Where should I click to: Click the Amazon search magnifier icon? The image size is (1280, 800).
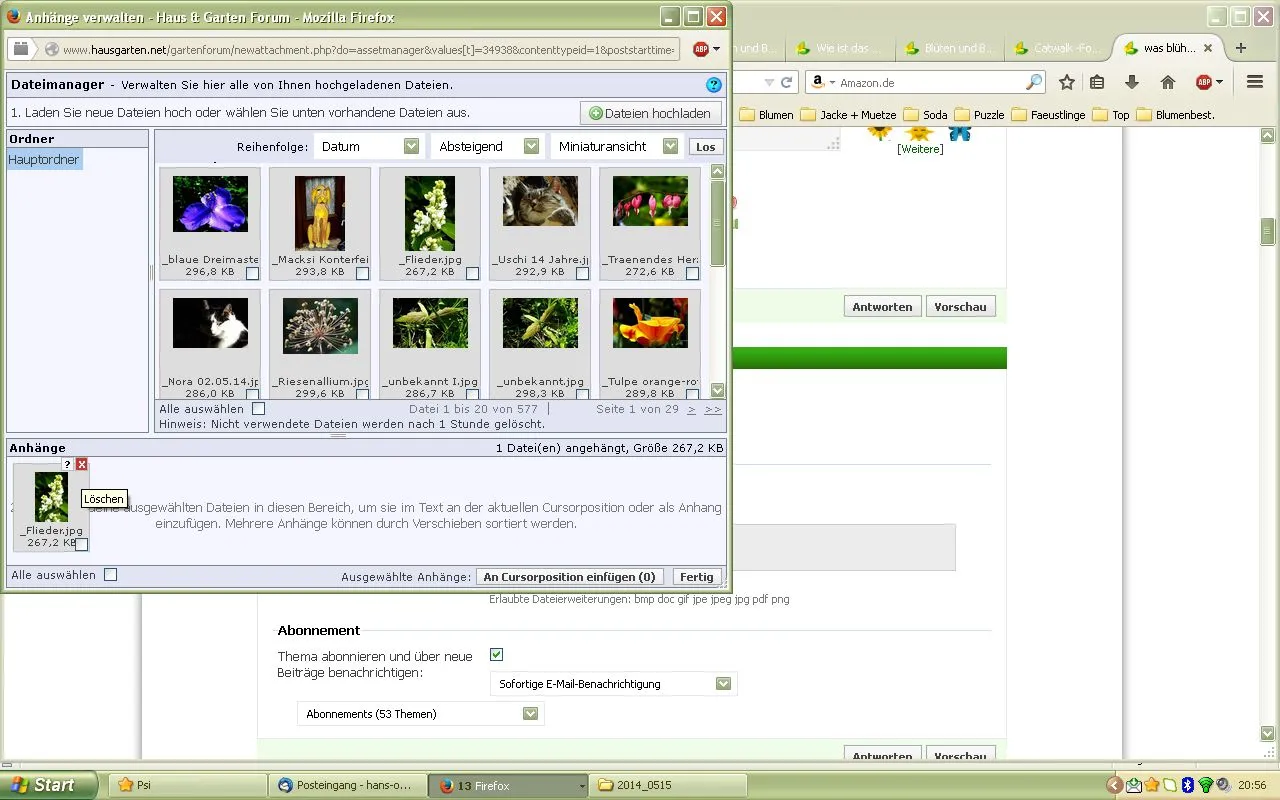point(1033,83)
